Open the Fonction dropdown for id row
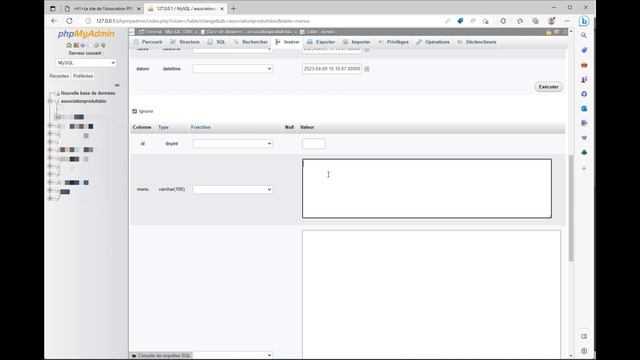Screen dimensions: 640x360 point(233,143)
